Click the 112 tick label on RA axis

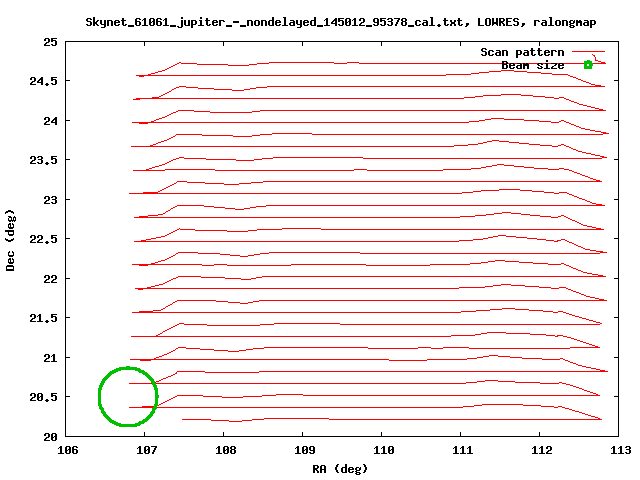(x=541, y=450)
